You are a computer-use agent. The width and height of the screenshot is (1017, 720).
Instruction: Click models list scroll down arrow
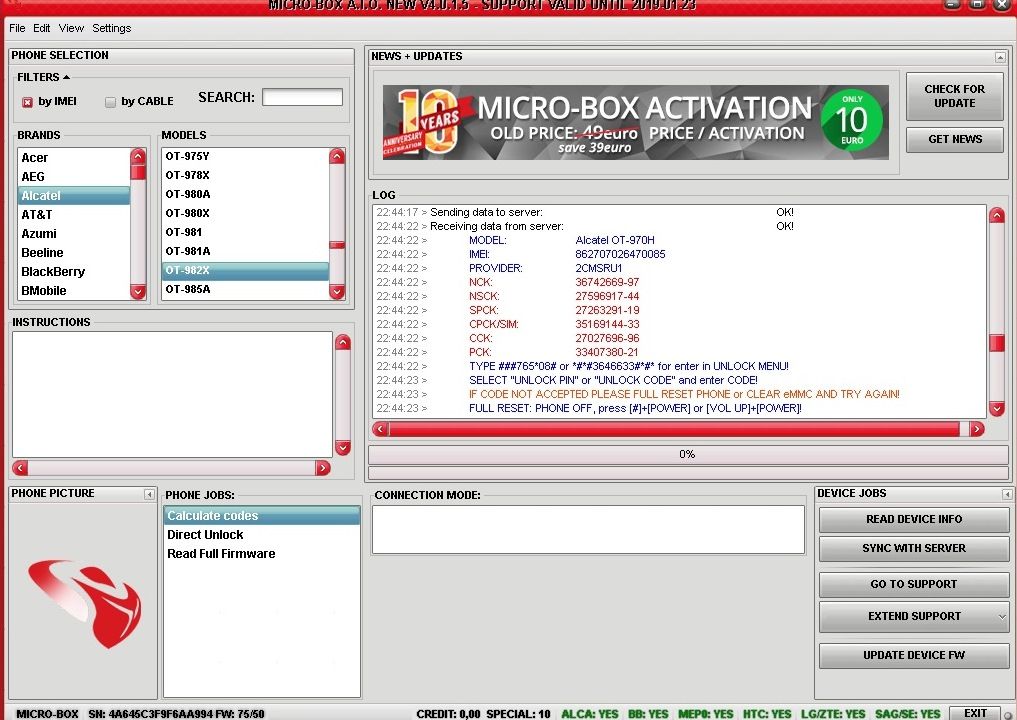pos(337,292)
